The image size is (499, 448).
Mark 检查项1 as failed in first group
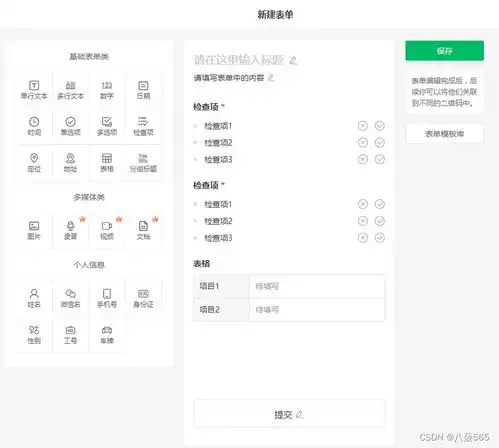363,126
